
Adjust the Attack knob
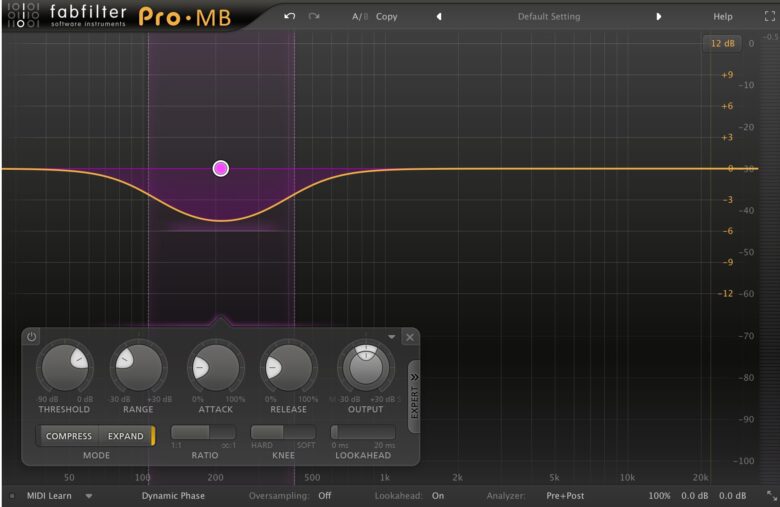(x=215, y=368)
